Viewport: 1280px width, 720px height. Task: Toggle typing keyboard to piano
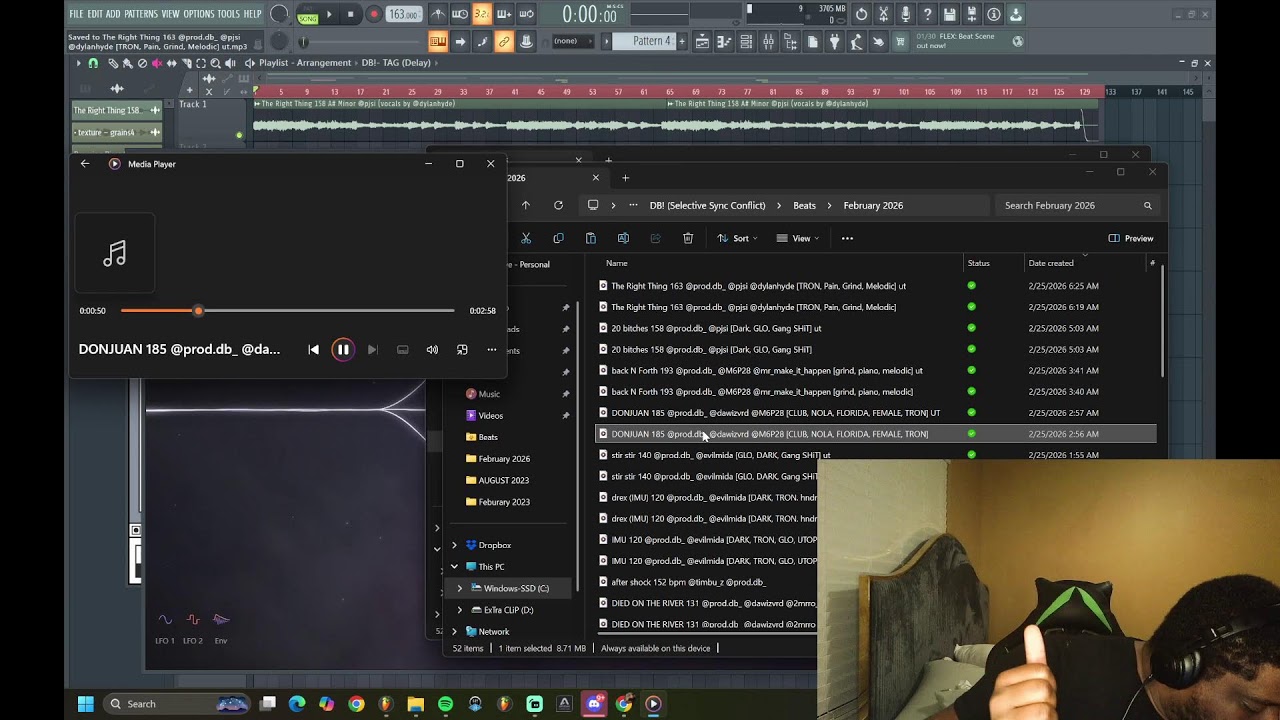coord(438,41)
